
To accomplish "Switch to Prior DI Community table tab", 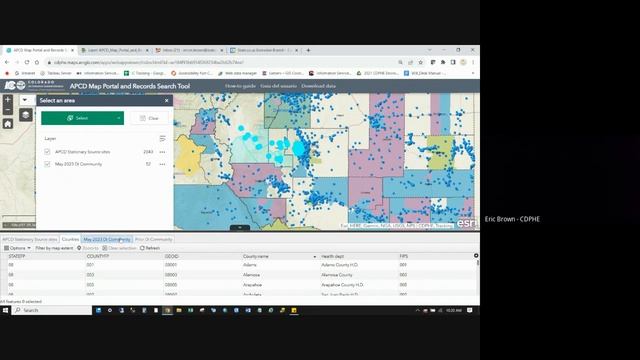I will tap(153, 239).
